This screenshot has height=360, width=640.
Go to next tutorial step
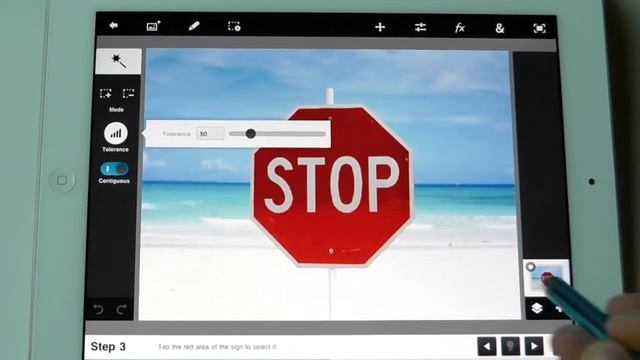point(534,346)
